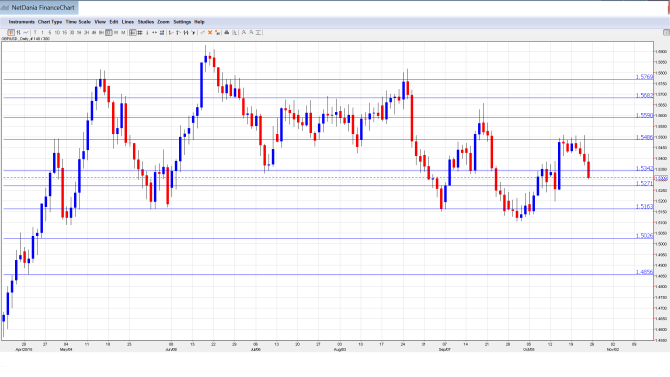This screenshot has width=670, height=377.
Task: Click the remove all lines icon
Action: coord(217,32)
